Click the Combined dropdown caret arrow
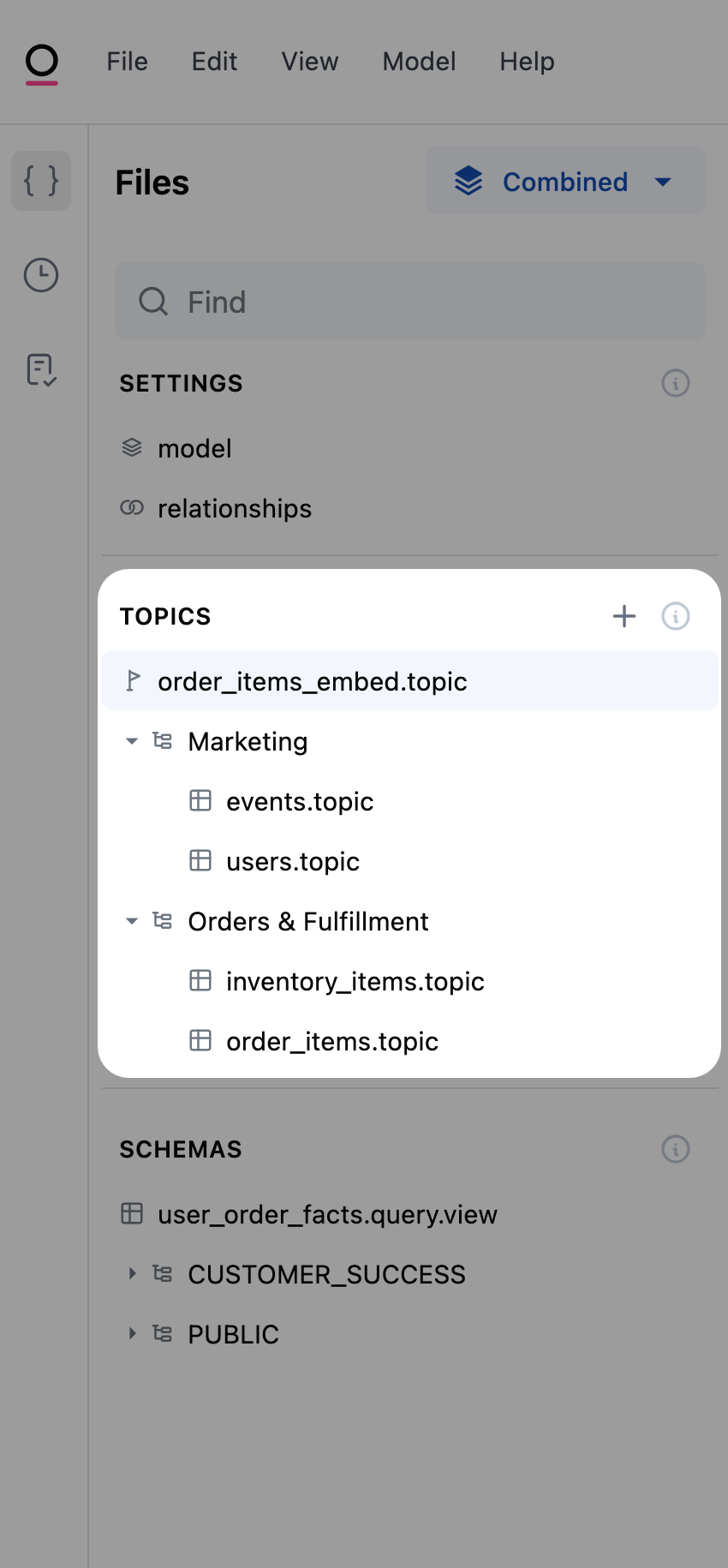 (663, 182)
